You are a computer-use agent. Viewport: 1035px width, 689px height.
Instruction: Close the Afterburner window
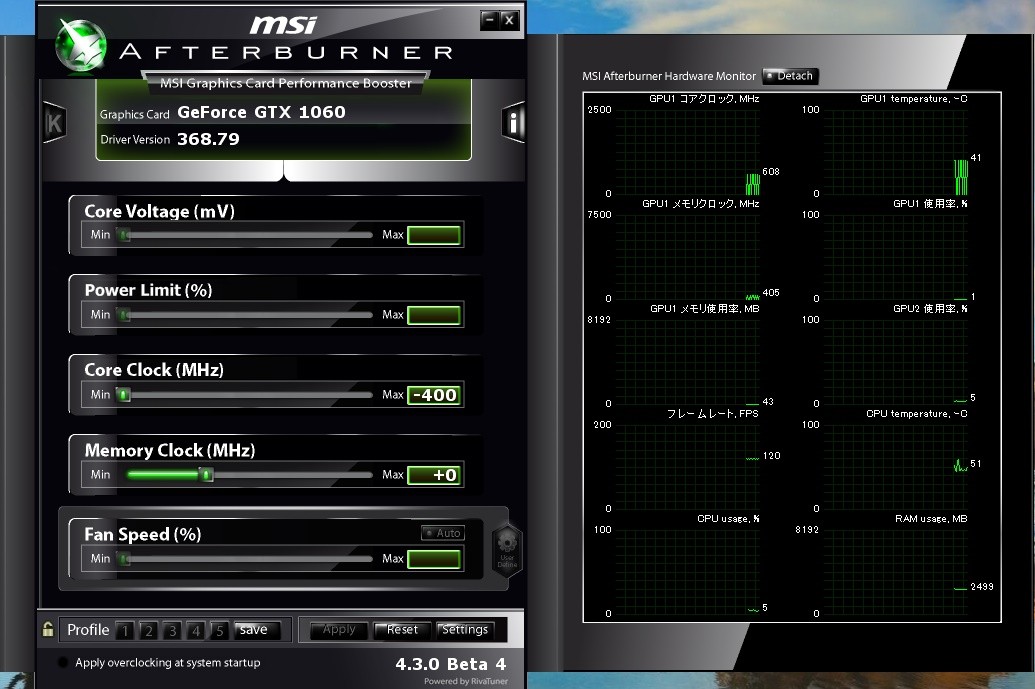tap(509, 20)
